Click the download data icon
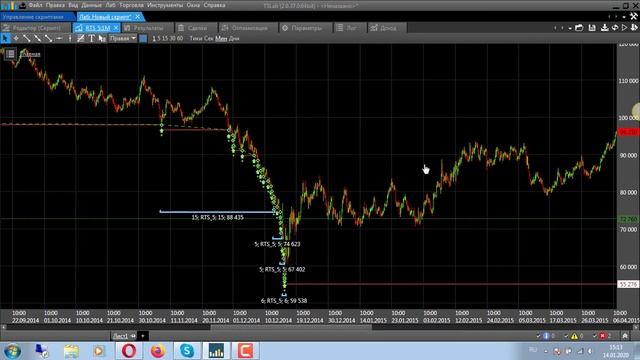 click(x=604, y=28)
